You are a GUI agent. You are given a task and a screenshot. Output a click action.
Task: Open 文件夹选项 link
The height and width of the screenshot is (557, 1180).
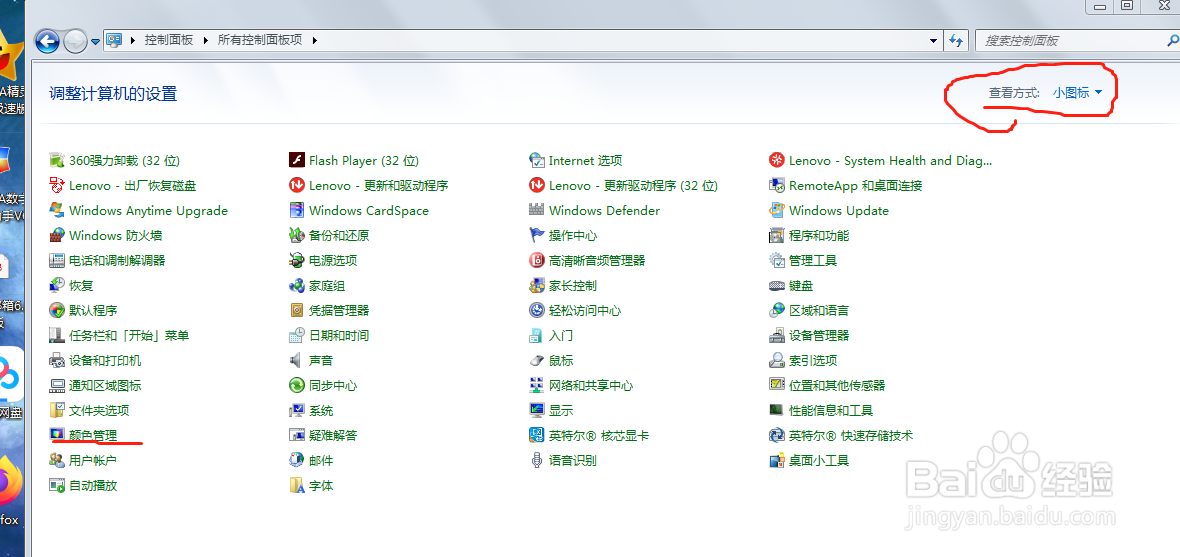(99, 410)
